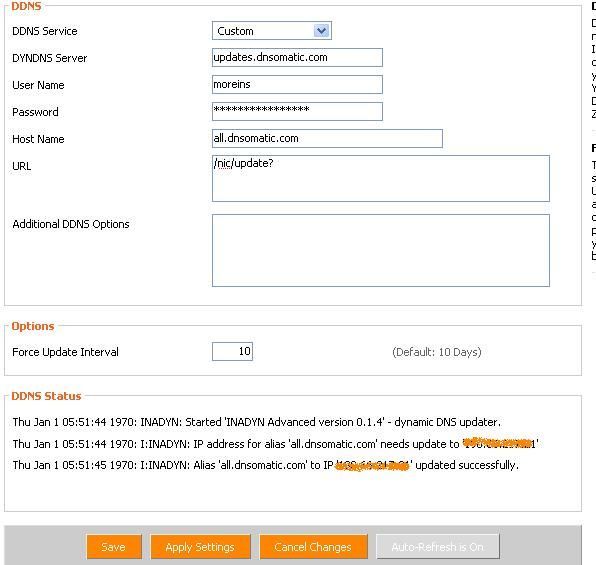The width and height of the screenshot is (596, 565).
Task: Click the Host Name field all.dnsomatic.com
Action: pyautogui.click(x=327, y=138)
